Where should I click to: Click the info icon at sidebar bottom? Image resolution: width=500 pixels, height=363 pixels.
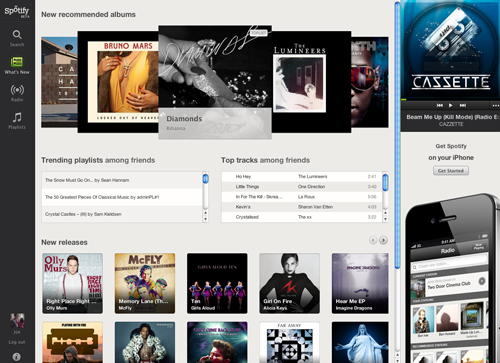click(17, 357)
